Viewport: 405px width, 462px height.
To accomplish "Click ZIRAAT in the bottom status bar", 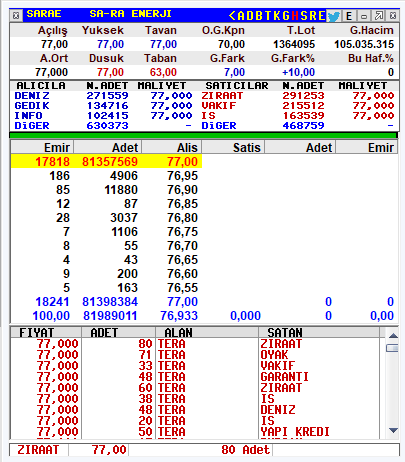I will 38,450.
